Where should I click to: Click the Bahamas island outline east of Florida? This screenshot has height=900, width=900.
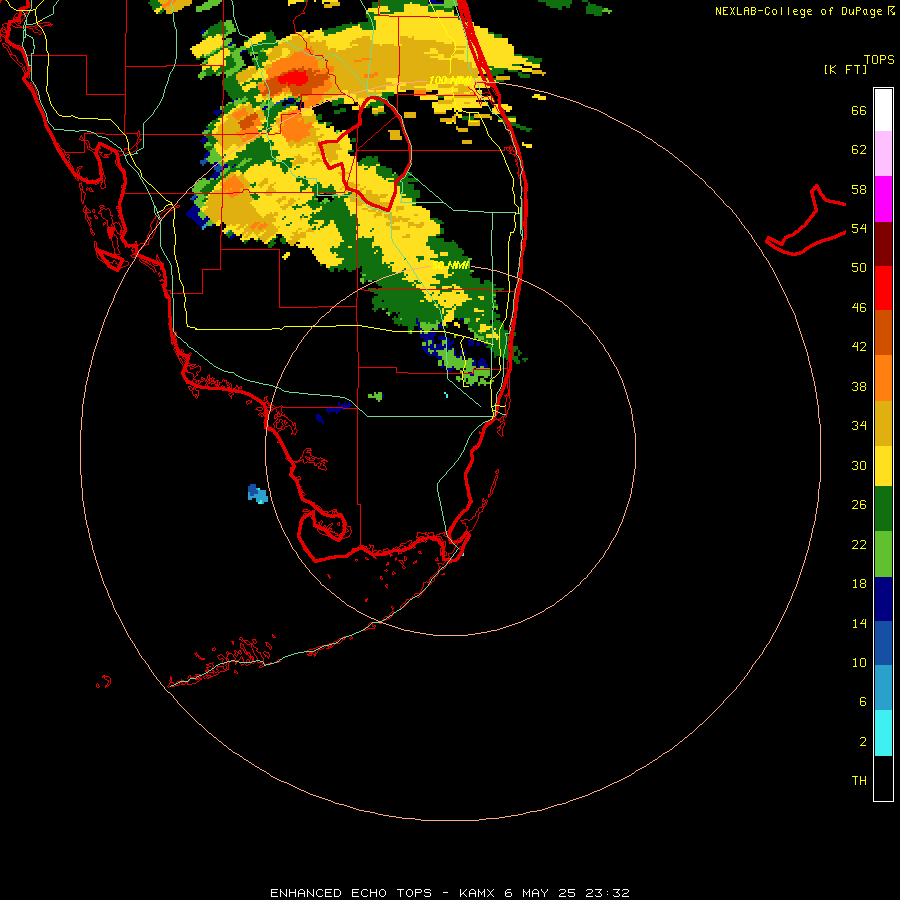click(x=806, y=220)
